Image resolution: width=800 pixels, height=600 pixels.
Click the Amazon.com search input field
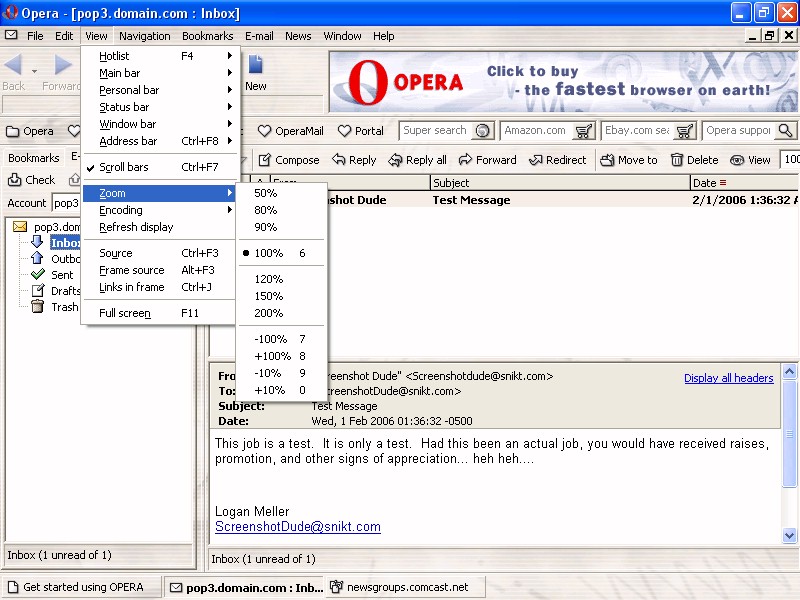click(537, 131)
